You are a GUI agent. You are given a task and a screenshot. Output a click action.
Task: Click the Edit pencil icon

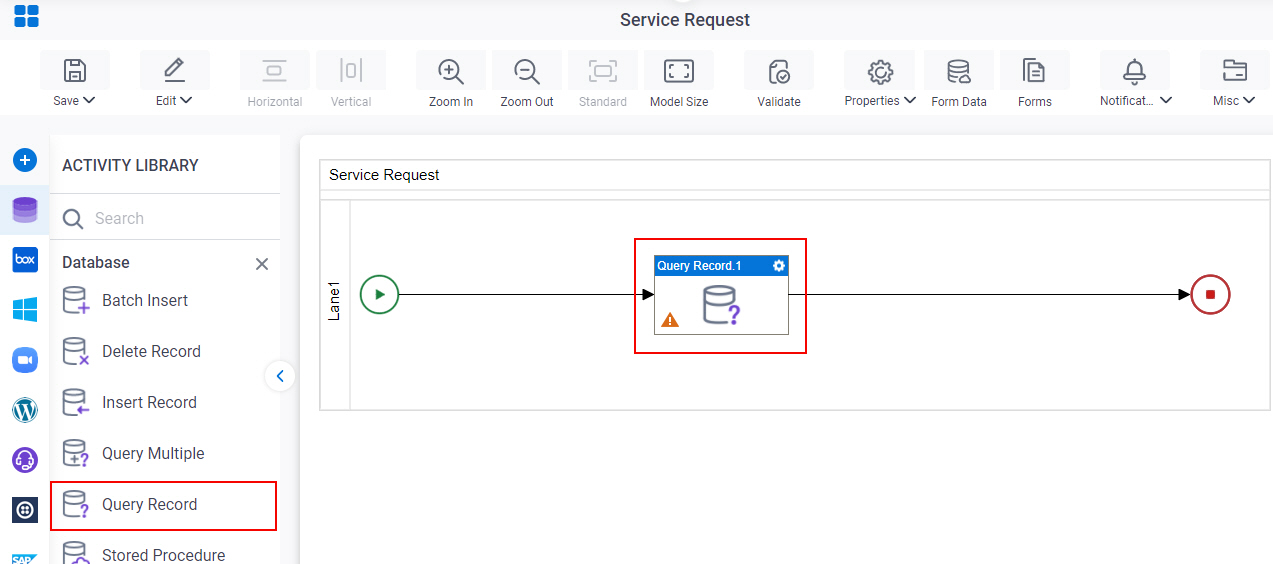[174, 70]
